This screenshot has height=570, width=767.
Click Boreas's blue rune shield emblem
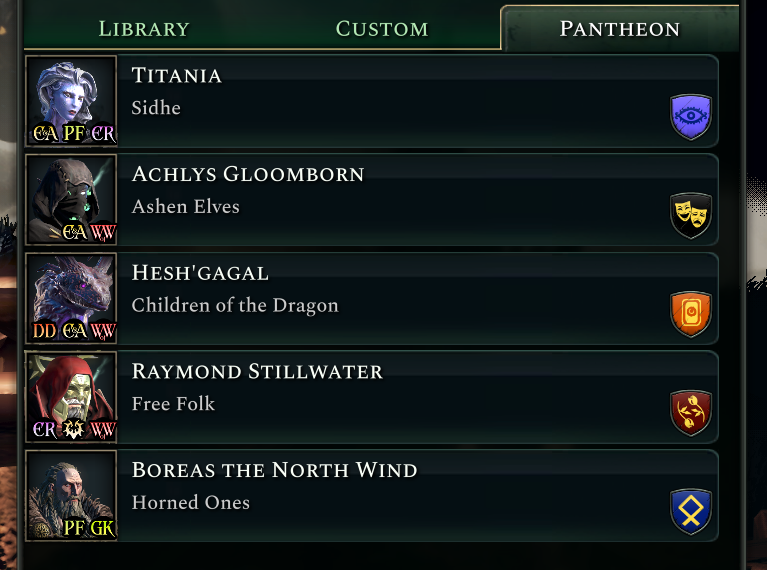690,511
